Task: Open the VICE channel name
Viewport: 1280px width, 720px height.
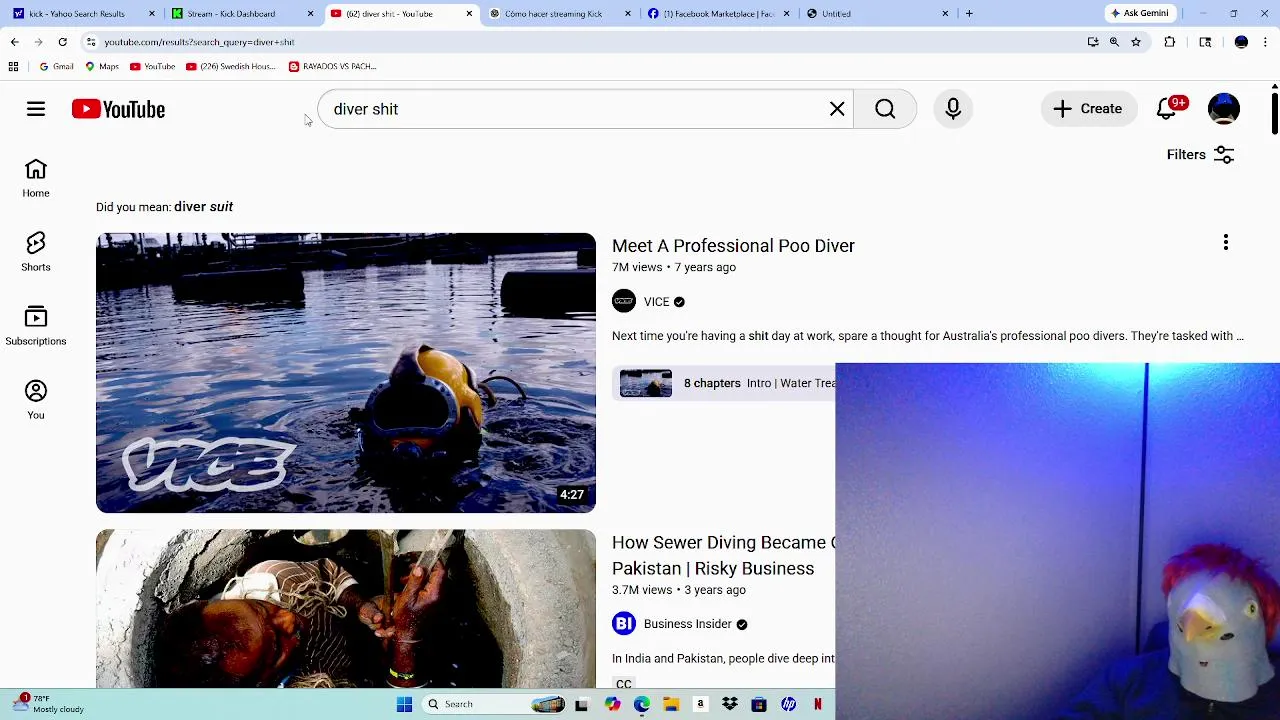Action: pyautogui.click(x=656, y=302)
